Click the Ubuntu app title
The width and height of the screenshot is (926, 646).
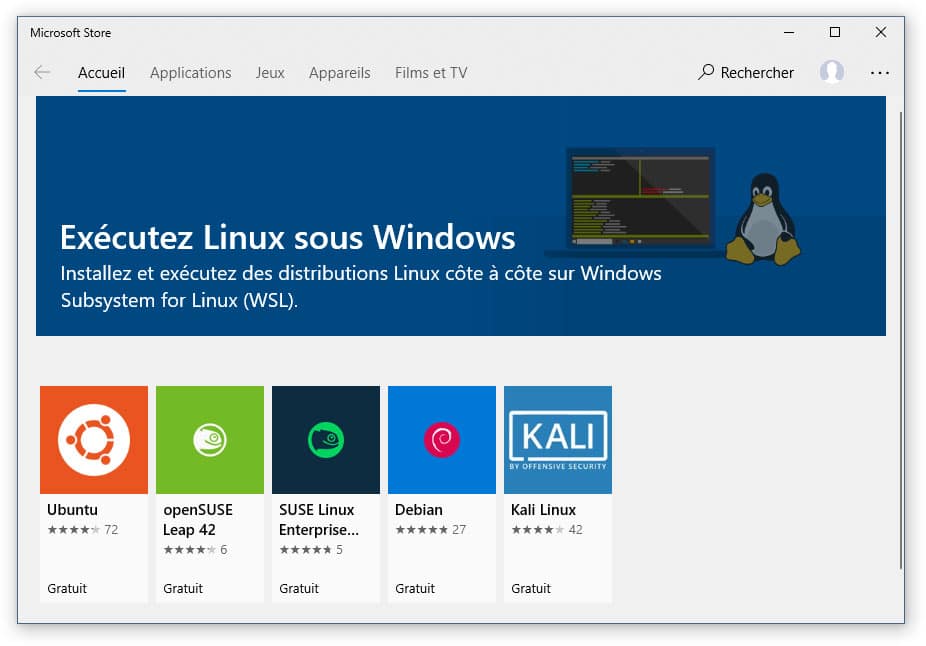coord(73,510)
